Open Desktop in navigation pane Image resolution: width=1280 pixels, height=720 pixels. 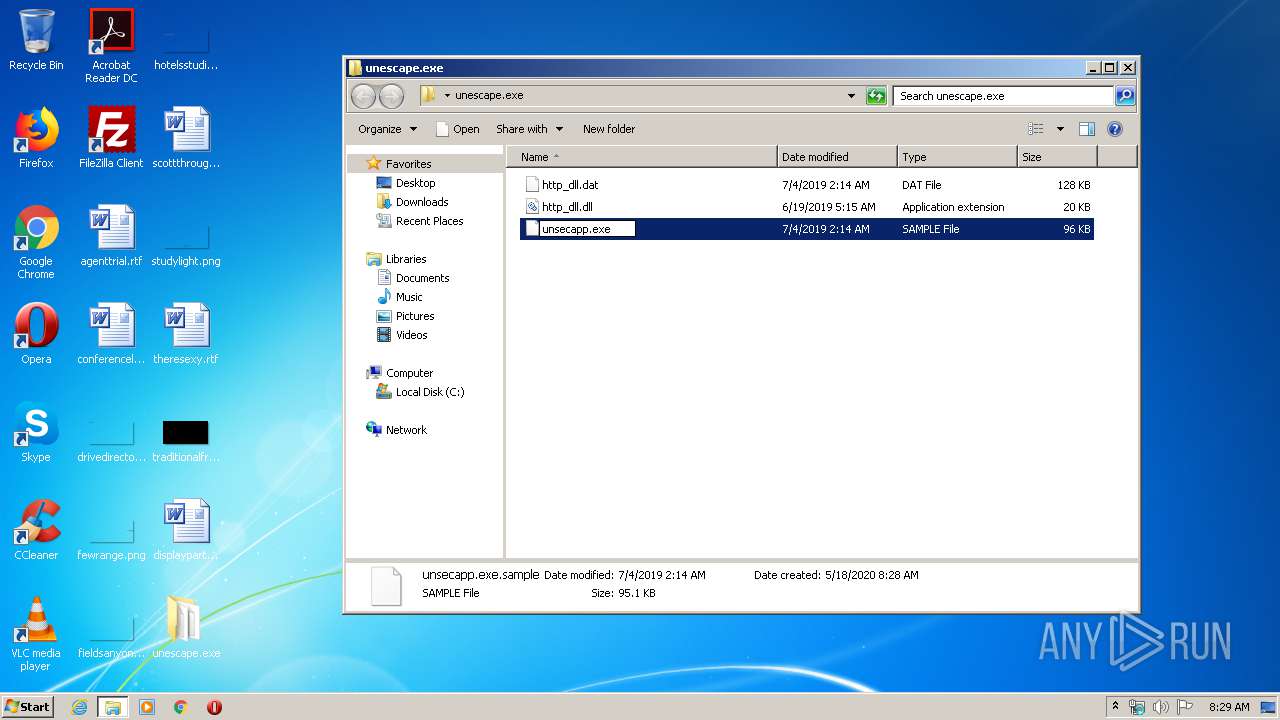pos(415,183)
